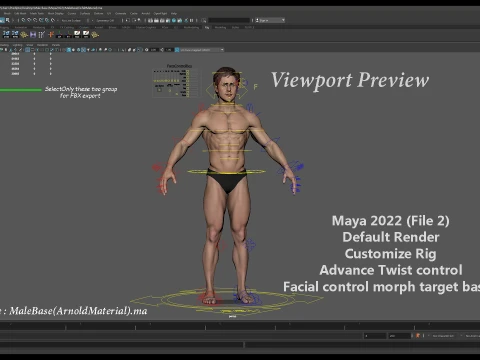Click the playback range end field
Viewport: 480px width, 360px height.
[400, 336]
